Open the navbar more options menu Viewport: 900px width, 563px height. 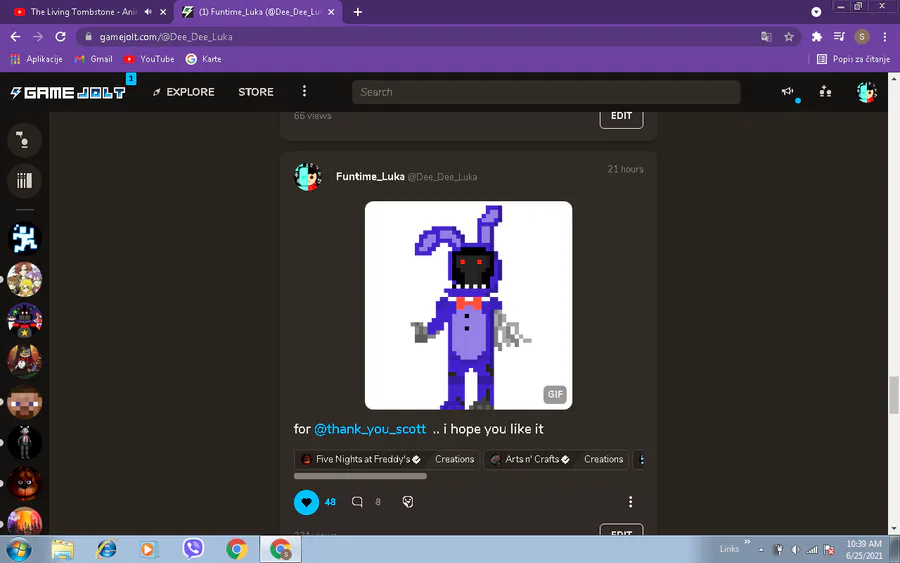point(304,91)
